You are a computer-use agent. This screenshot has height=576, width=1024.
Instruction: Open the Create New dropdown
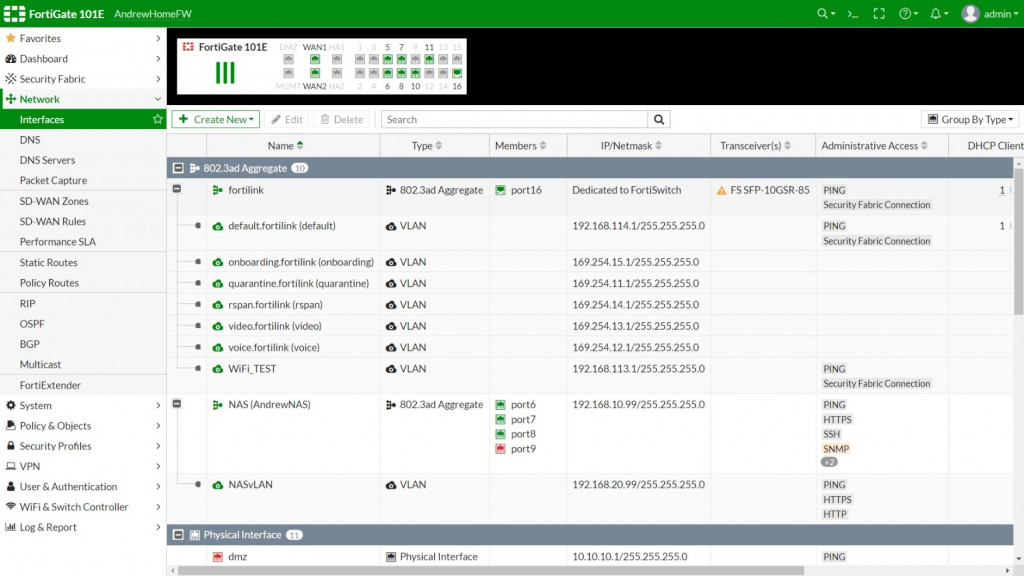click(x=216, y=120)
